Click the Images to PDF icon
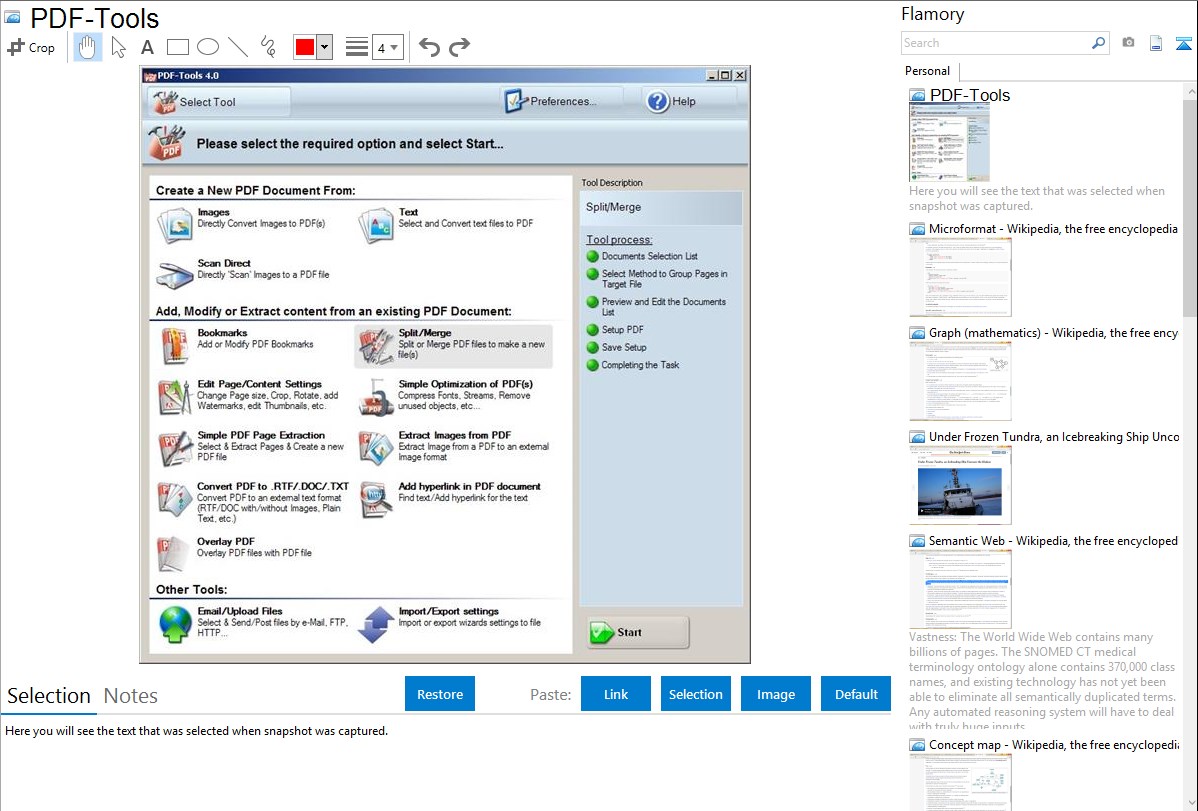1198x811 pixels. click(175, 225)
